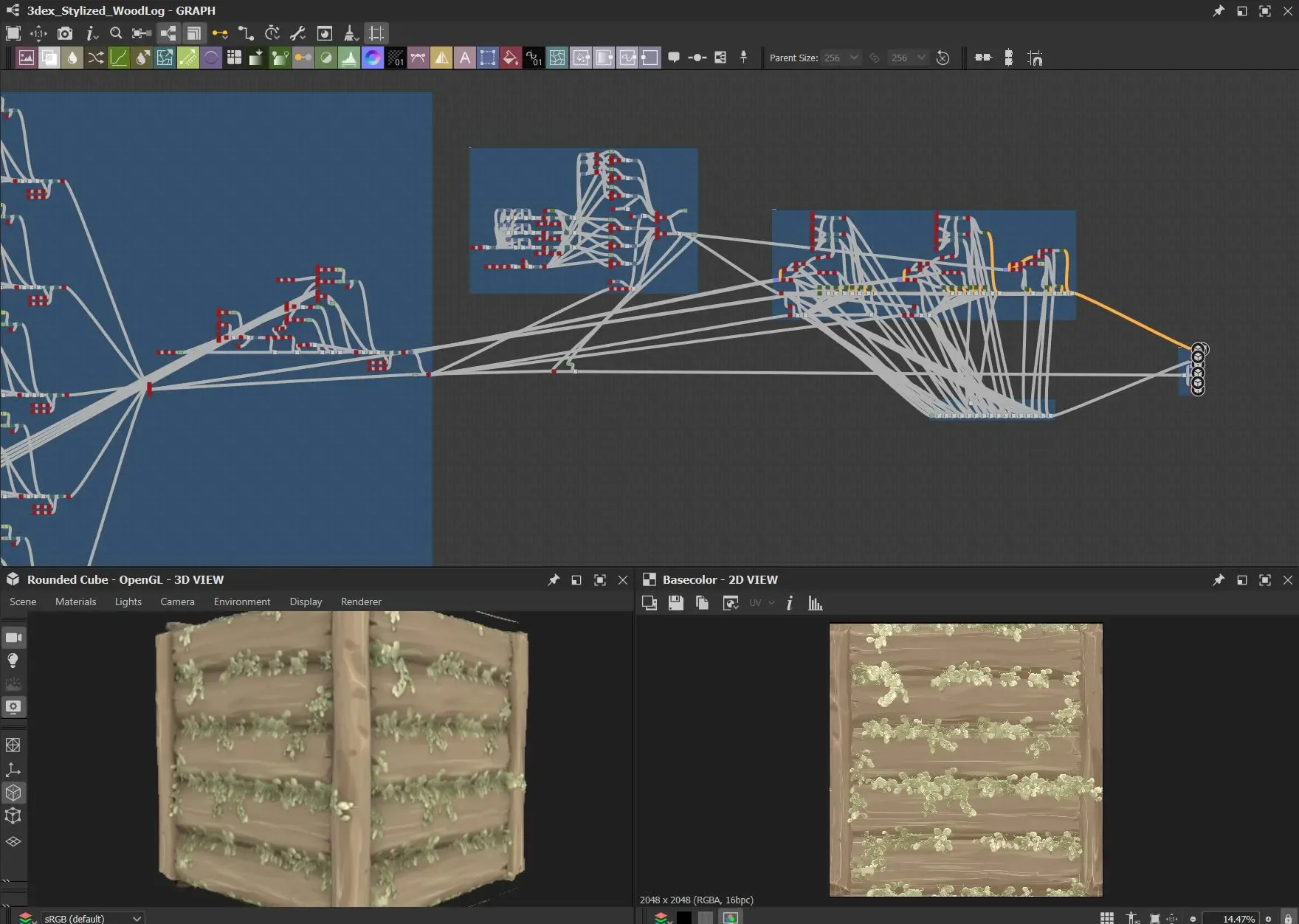Add a comment to the graph

[675, 58]
